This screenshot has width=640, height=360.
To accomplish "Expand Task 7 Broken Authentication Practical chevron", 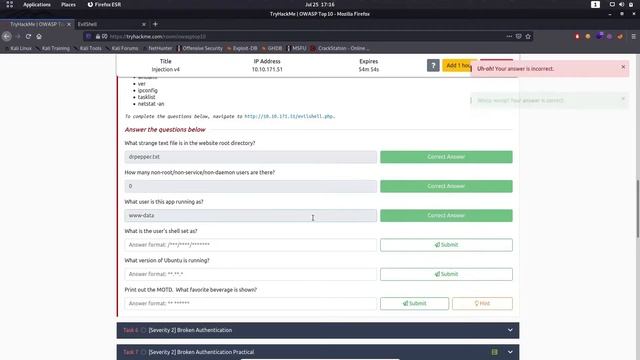I will click(x=510, y=352).
